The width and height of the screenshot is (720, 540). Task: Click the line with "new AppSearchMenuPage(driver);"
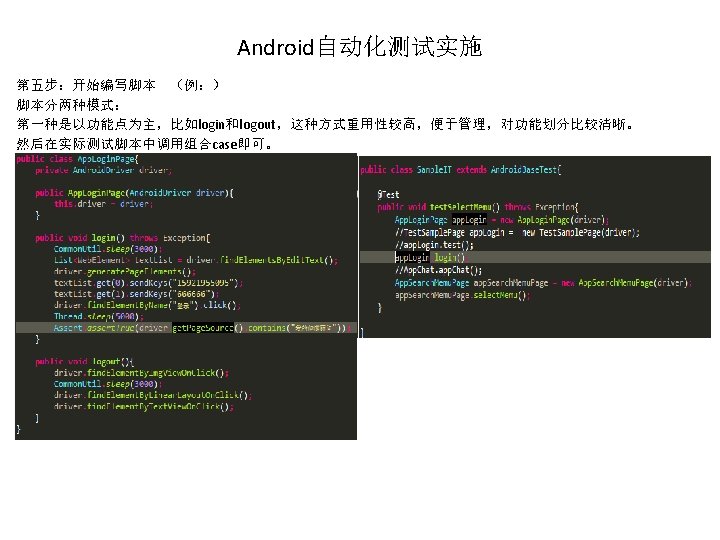click(543, 283)
